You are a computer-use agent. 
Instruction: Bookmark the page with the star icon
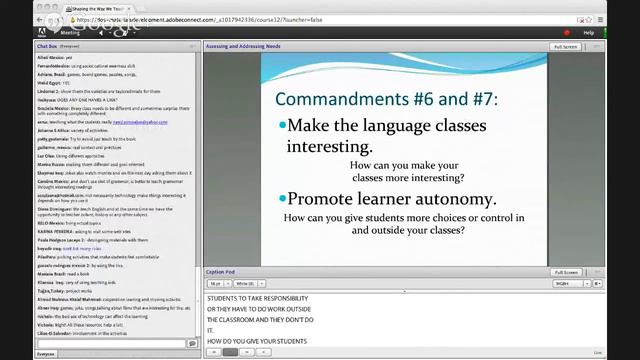589,20
